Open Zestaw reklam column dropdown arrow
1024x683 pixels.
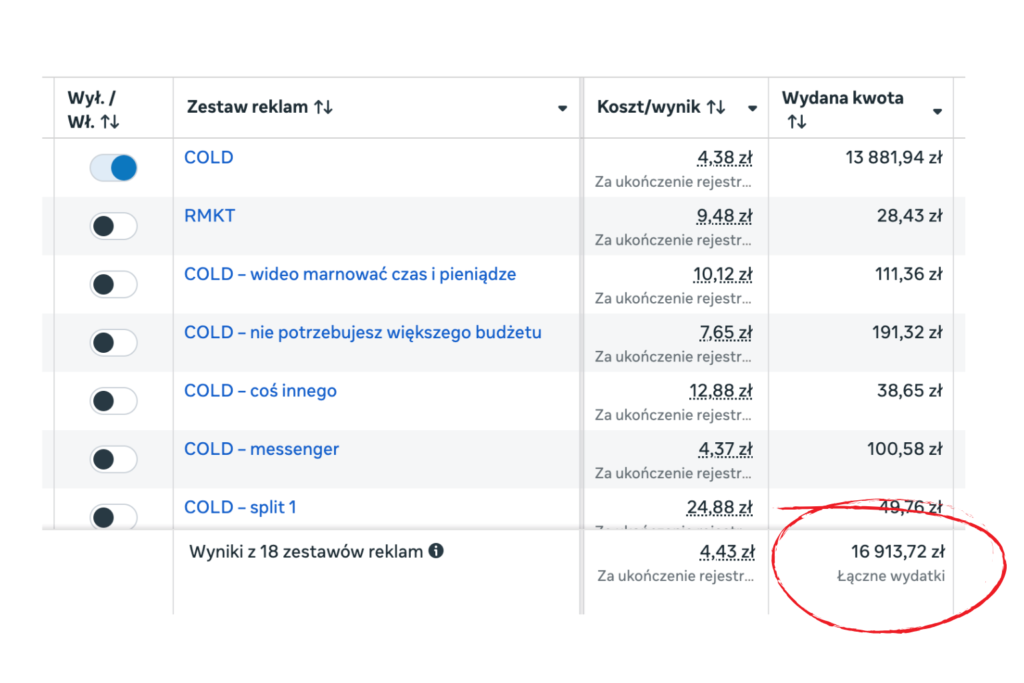(x=562, y=109)
